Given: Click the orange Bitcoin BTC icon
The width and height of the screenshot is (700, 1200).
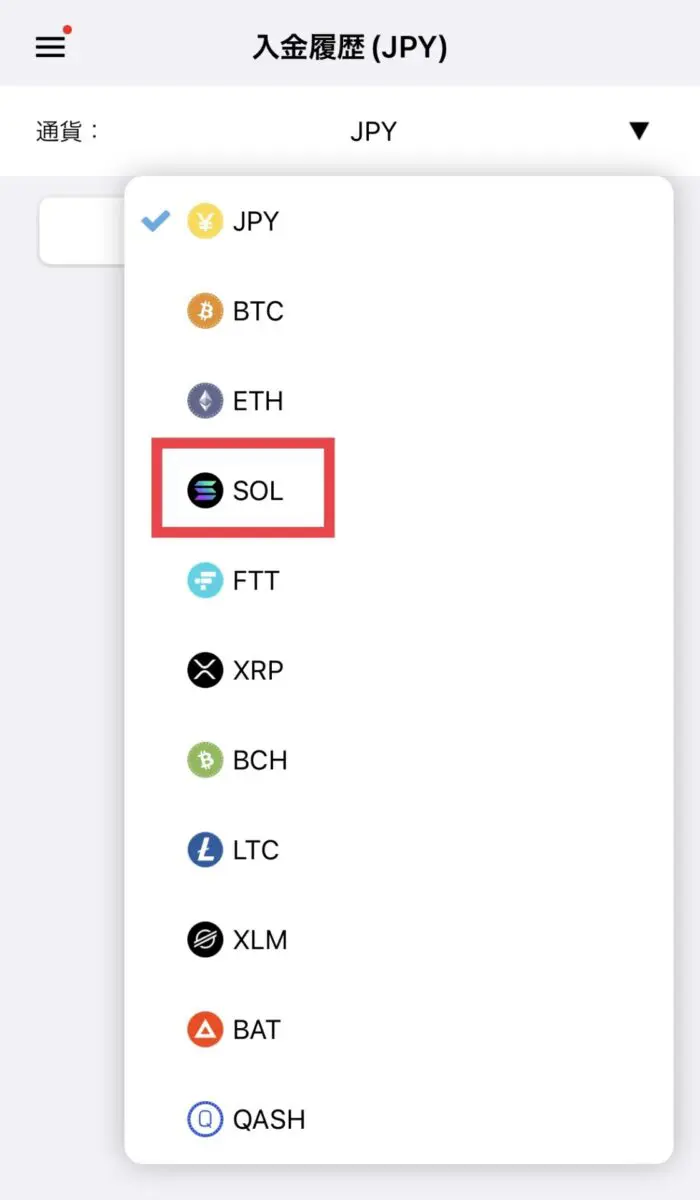Looking at the screenshot, I should (205, 311).
